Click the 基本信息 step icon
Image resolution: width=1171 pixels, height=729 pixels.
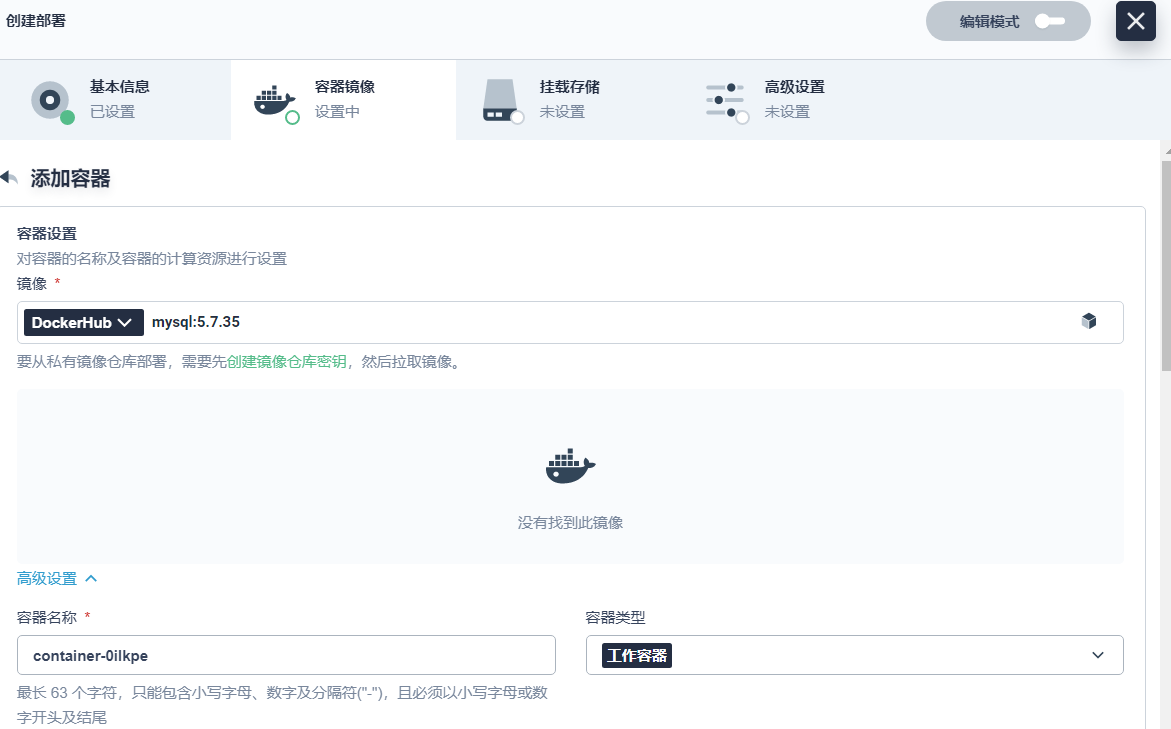[51, 100]
